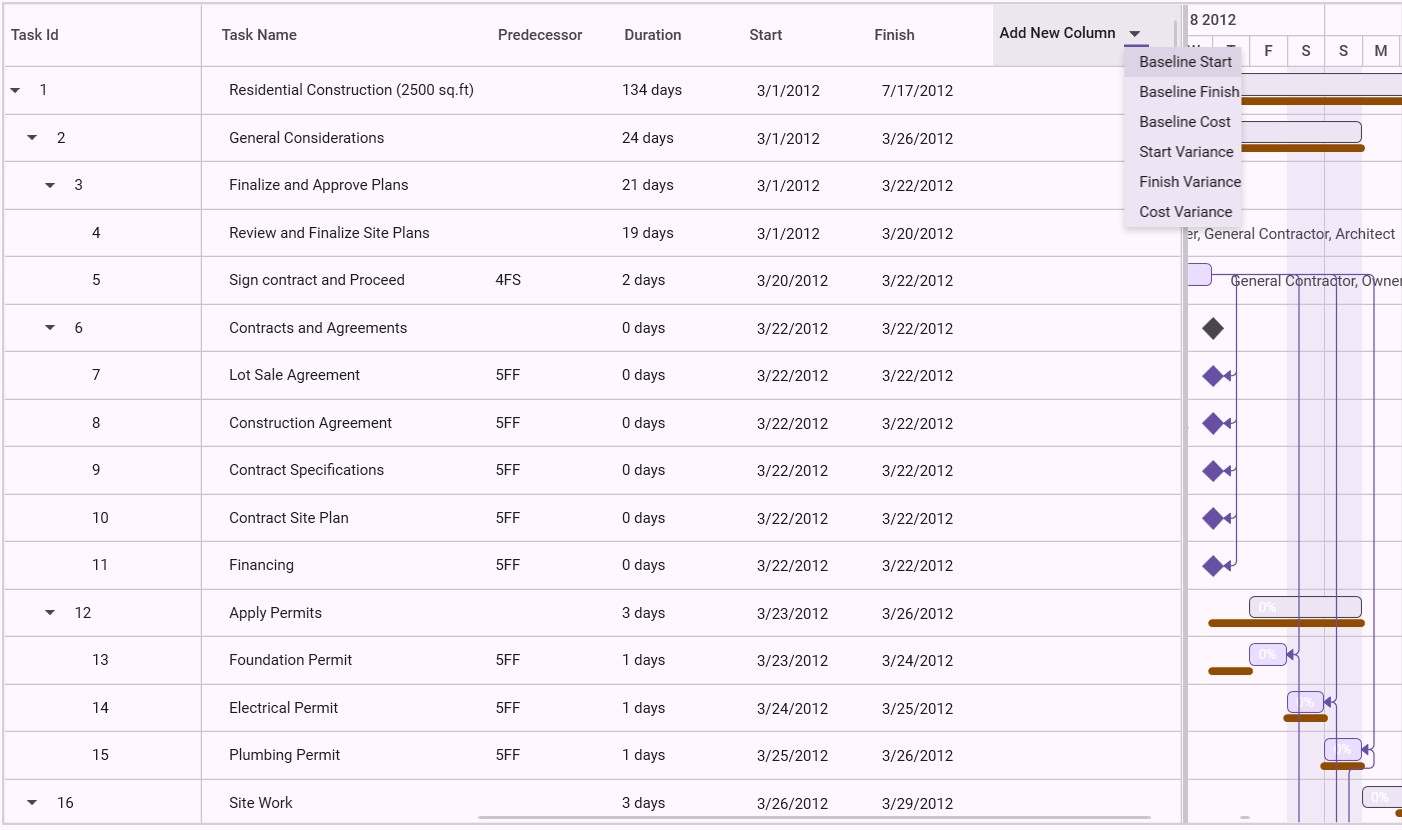Click the Financing milestone diamond

click(1213, 566)
